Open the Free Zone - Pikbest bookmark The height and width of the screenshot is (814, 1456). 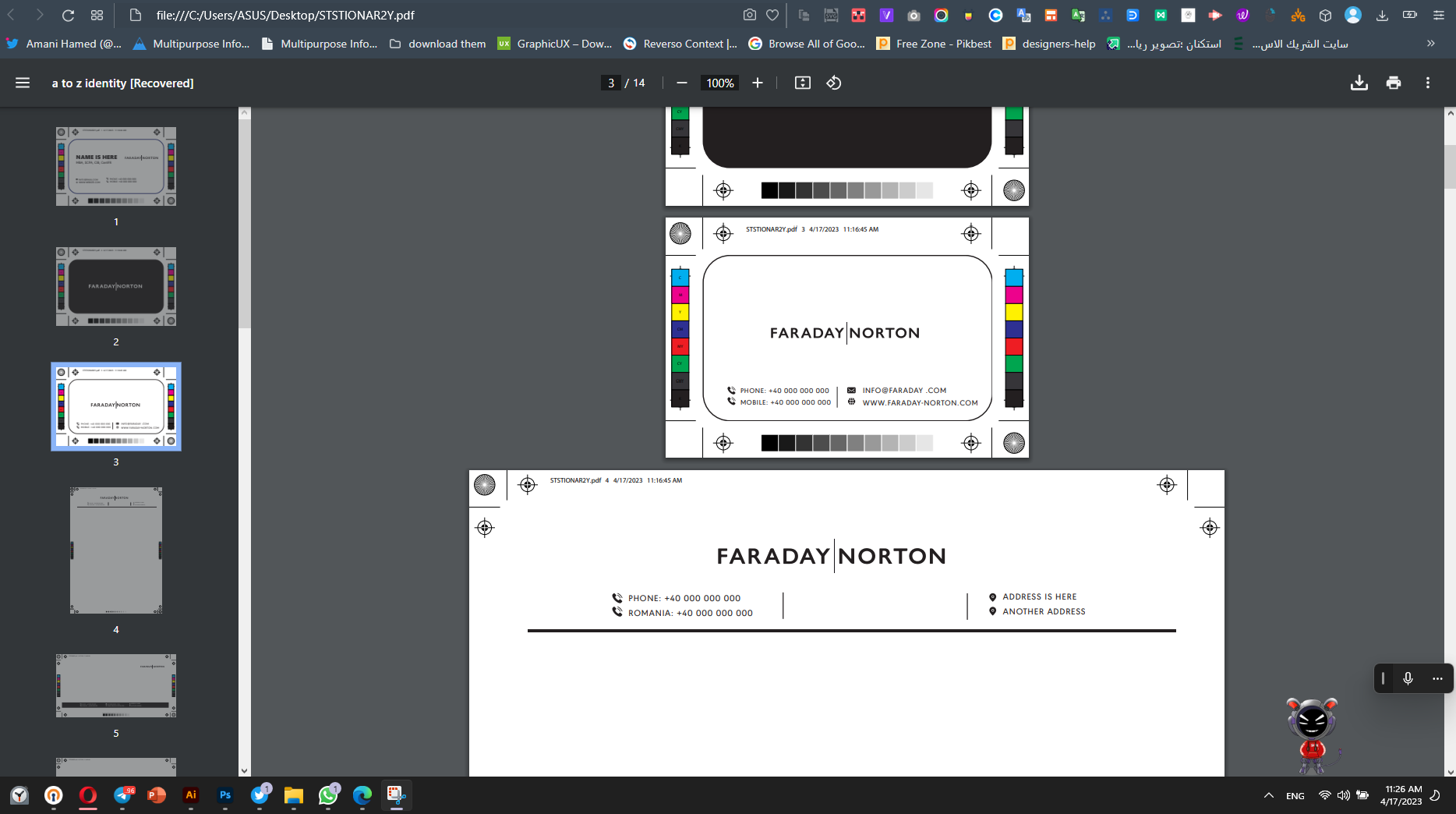click(935, 44)
